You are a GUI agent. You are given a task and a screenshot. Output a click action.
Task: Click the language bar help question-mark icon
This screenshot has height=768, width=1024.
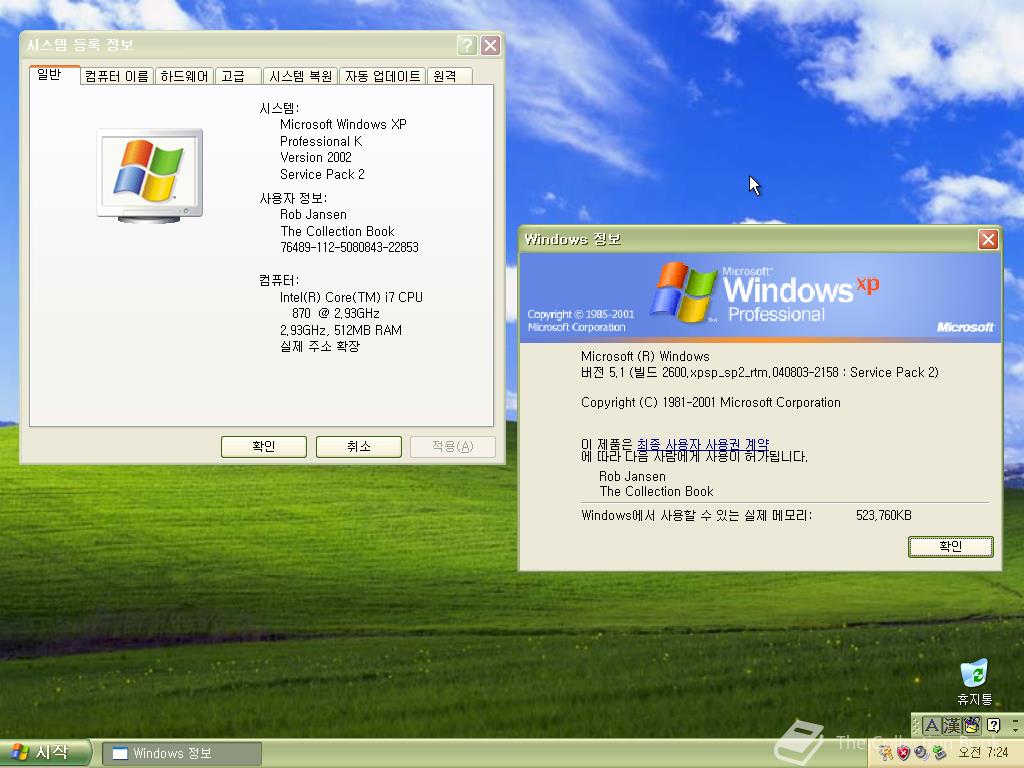(994, 725)
